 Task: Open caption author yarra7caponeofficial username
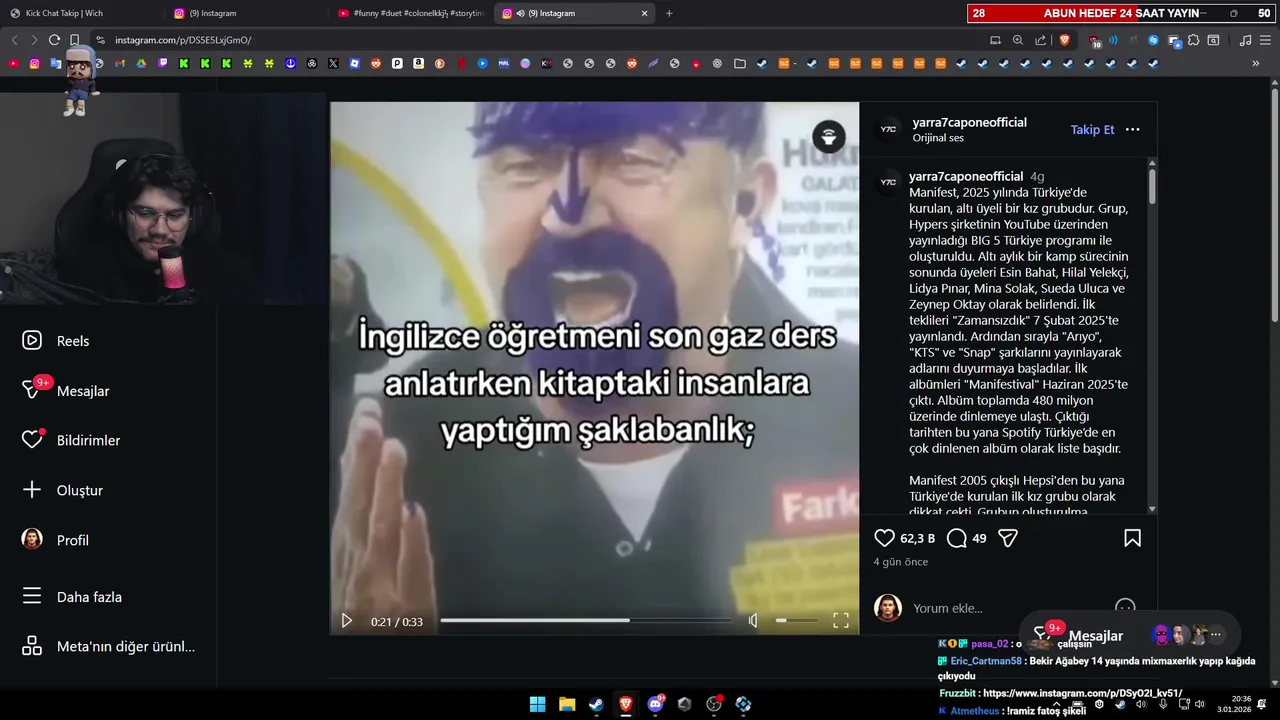click(966, 176)
